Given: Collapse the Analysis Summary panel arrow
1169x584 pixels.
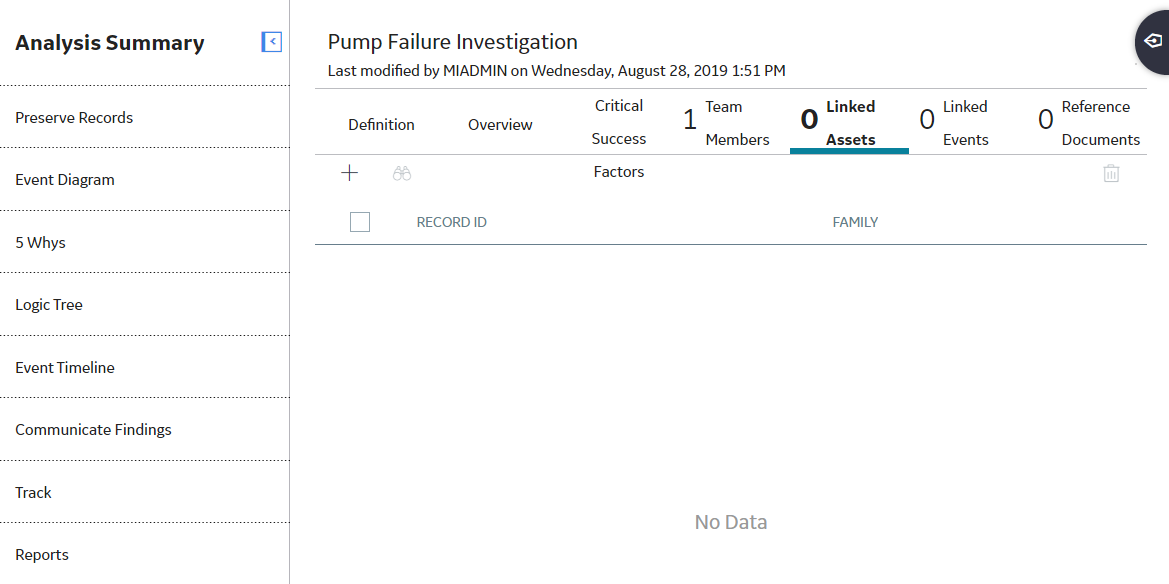Looking at the screenshot, I should point(272,42).
